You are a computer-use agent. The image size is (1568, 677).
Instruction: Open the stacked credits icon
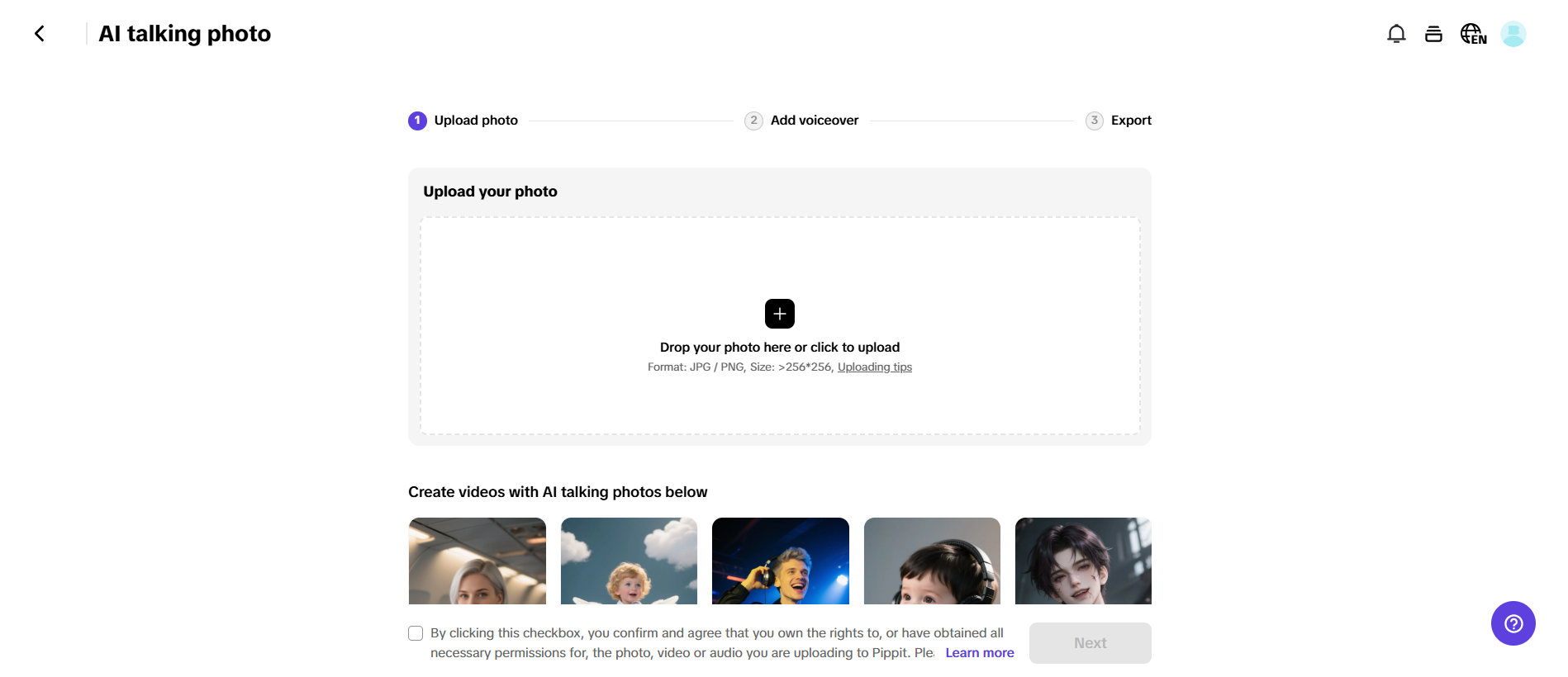click(1433, 34)
